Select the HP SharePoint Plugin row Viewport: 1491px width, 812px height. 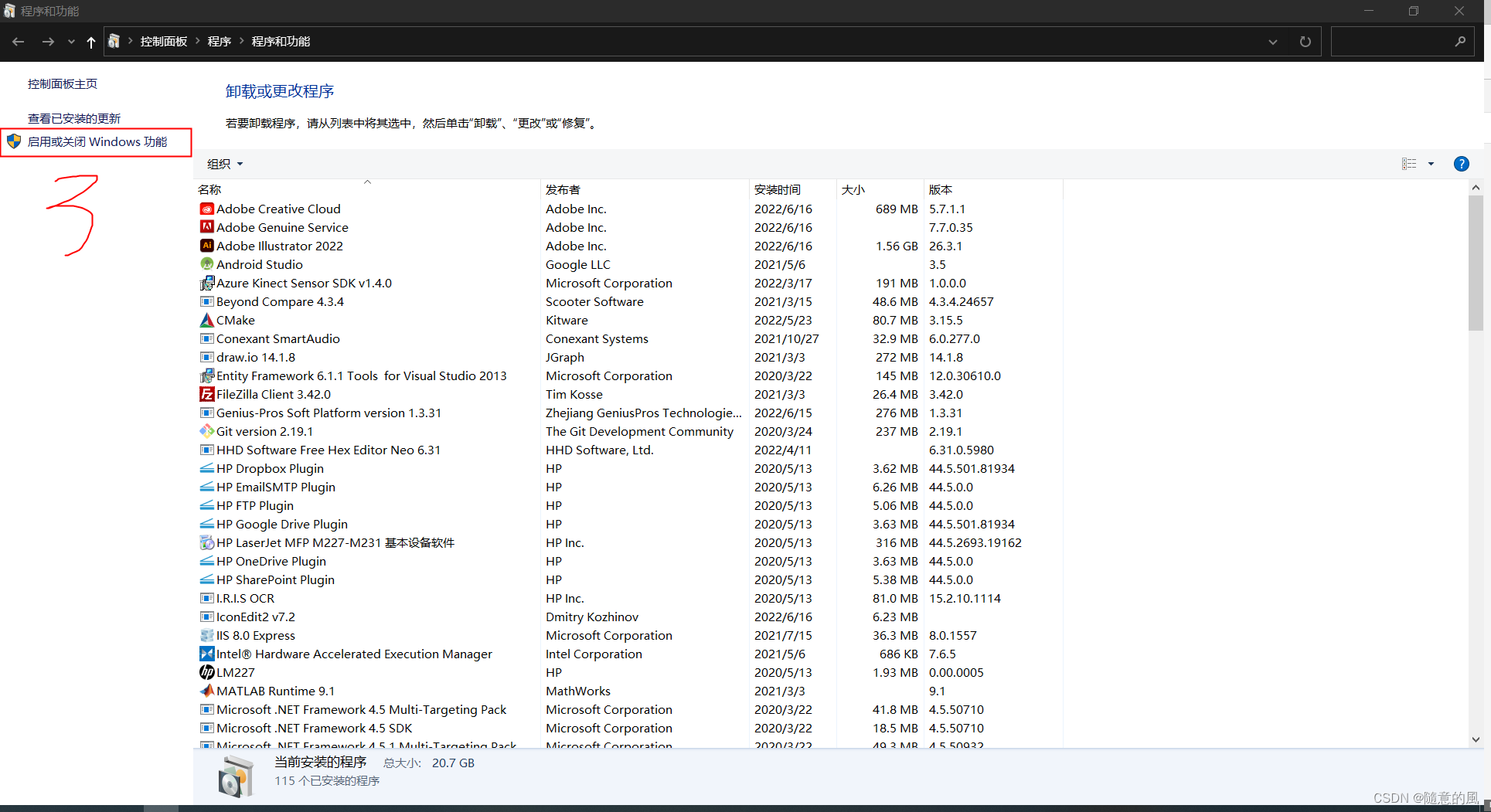click(x=628, y=579)
